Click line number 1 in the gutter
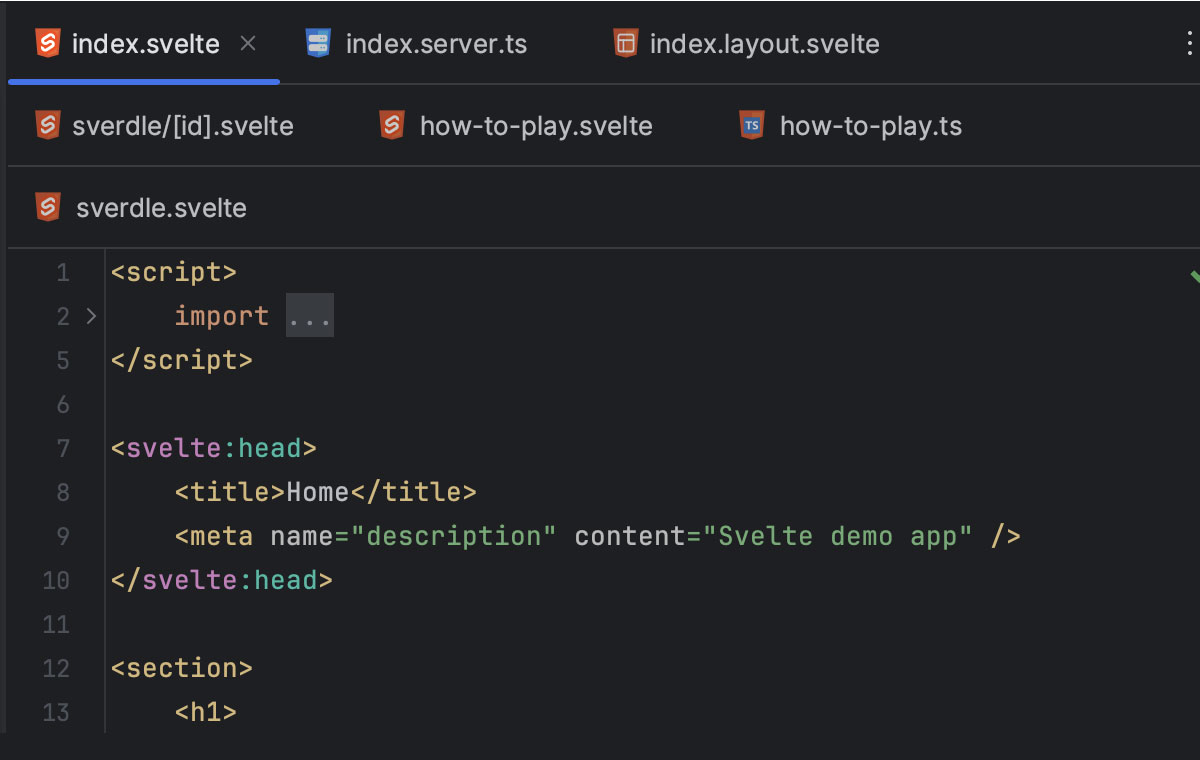The image size is (1200, 760). (x=63, y=272)
